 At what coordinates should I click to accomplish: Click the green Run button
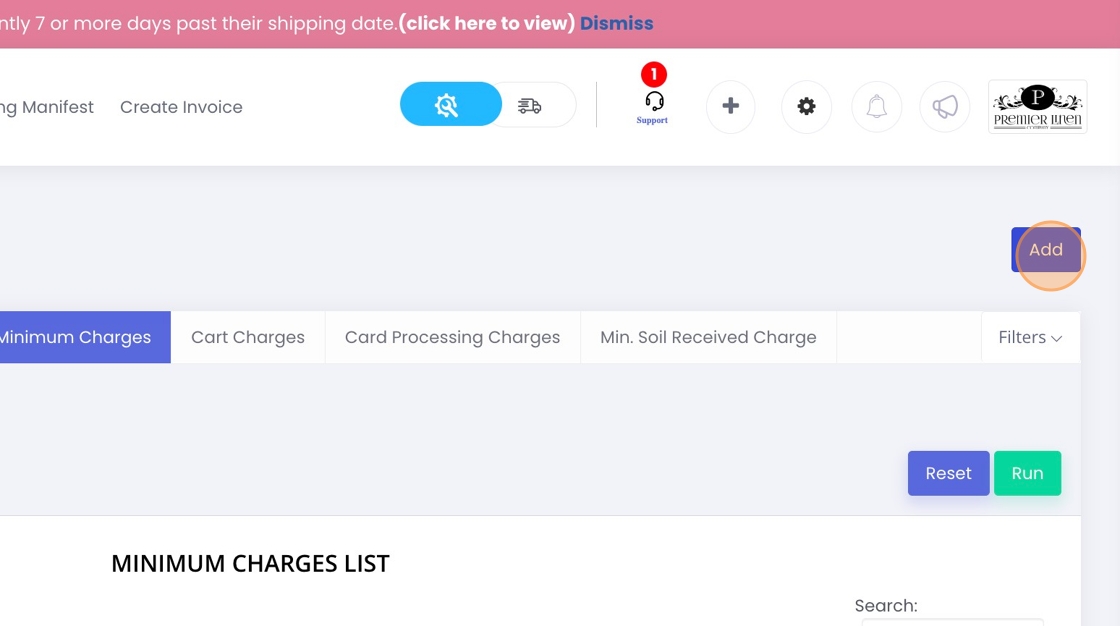1027,473
